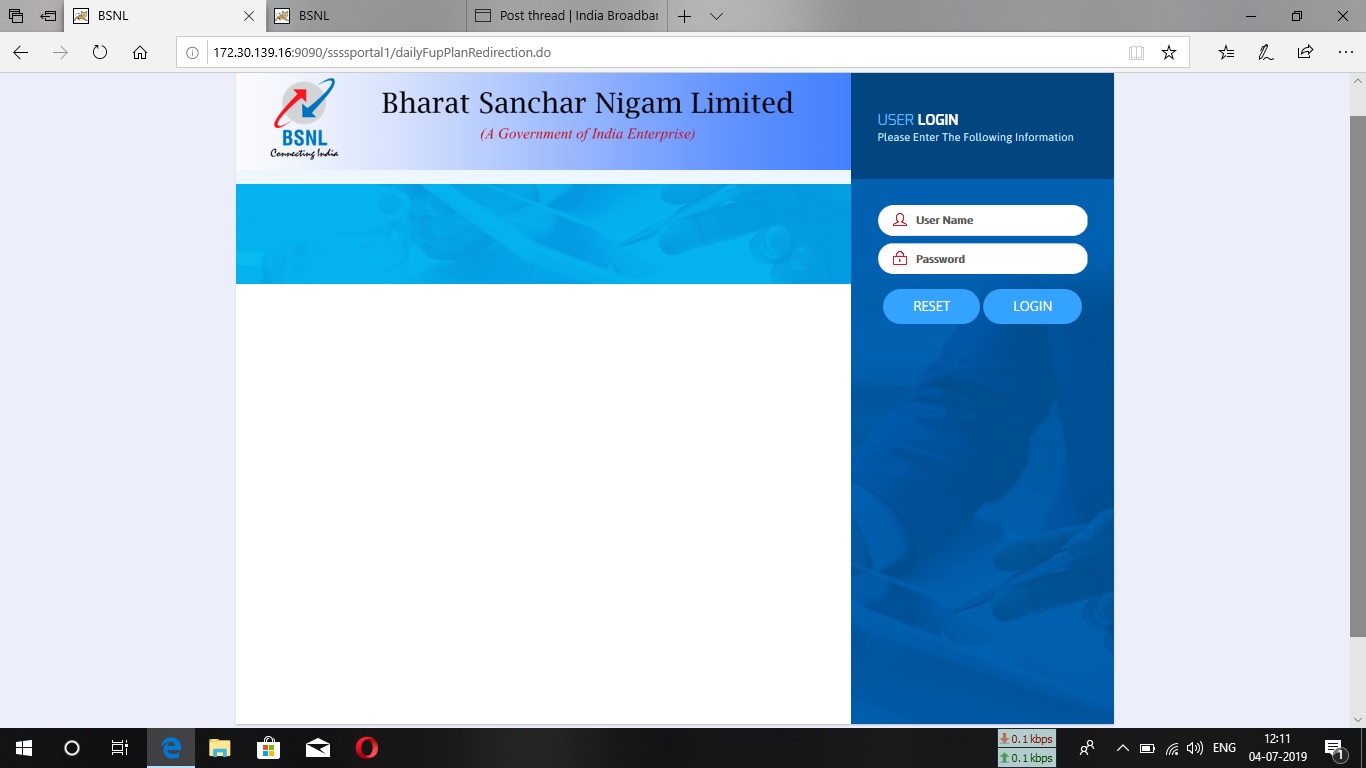The width and height of the screenshot is (1366, 768).
Task: Switch to the second BSNL tab
Action: [365, 16]
